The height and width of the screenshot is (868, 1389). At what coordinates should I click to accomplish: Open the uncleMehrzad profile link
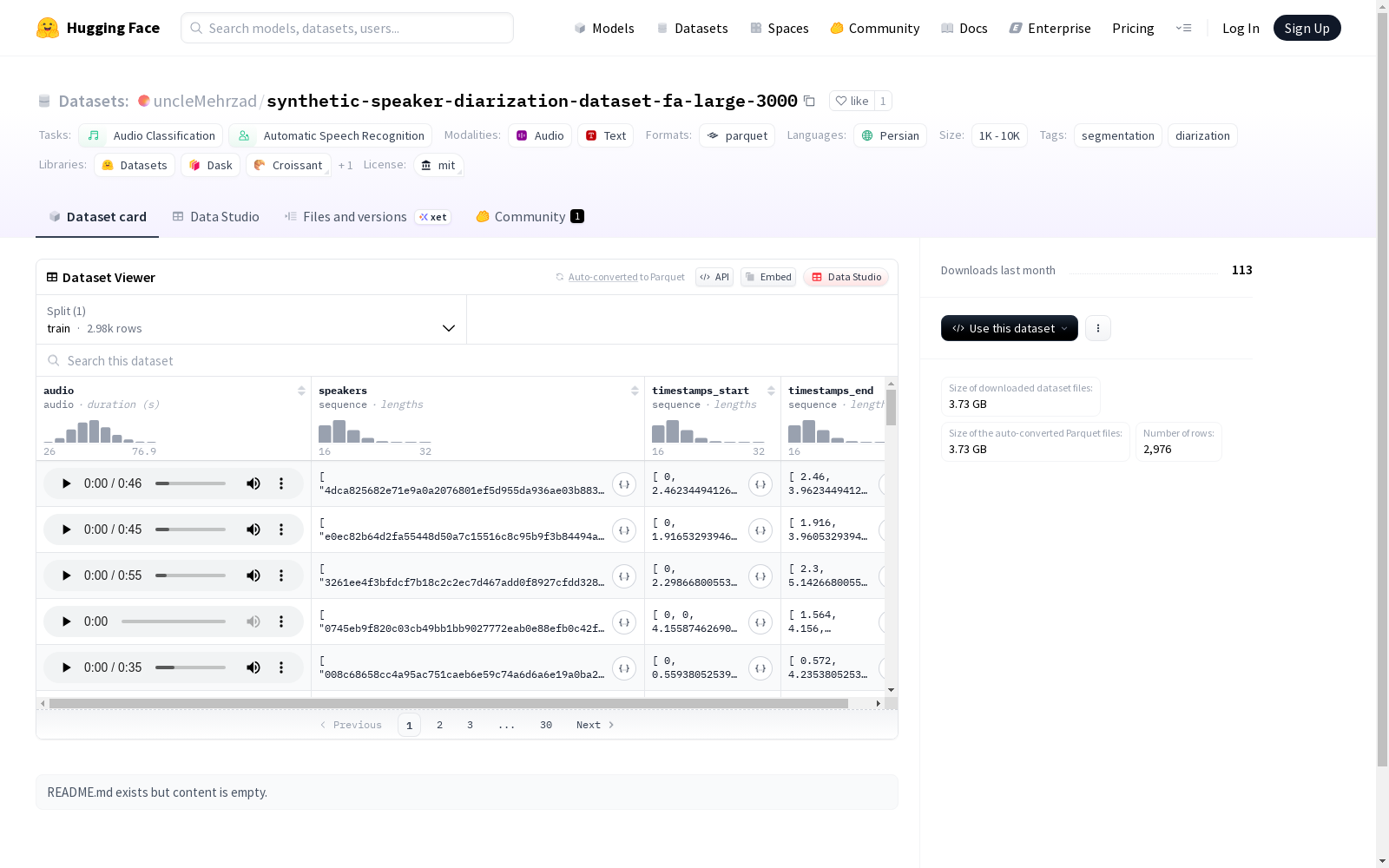205,101
